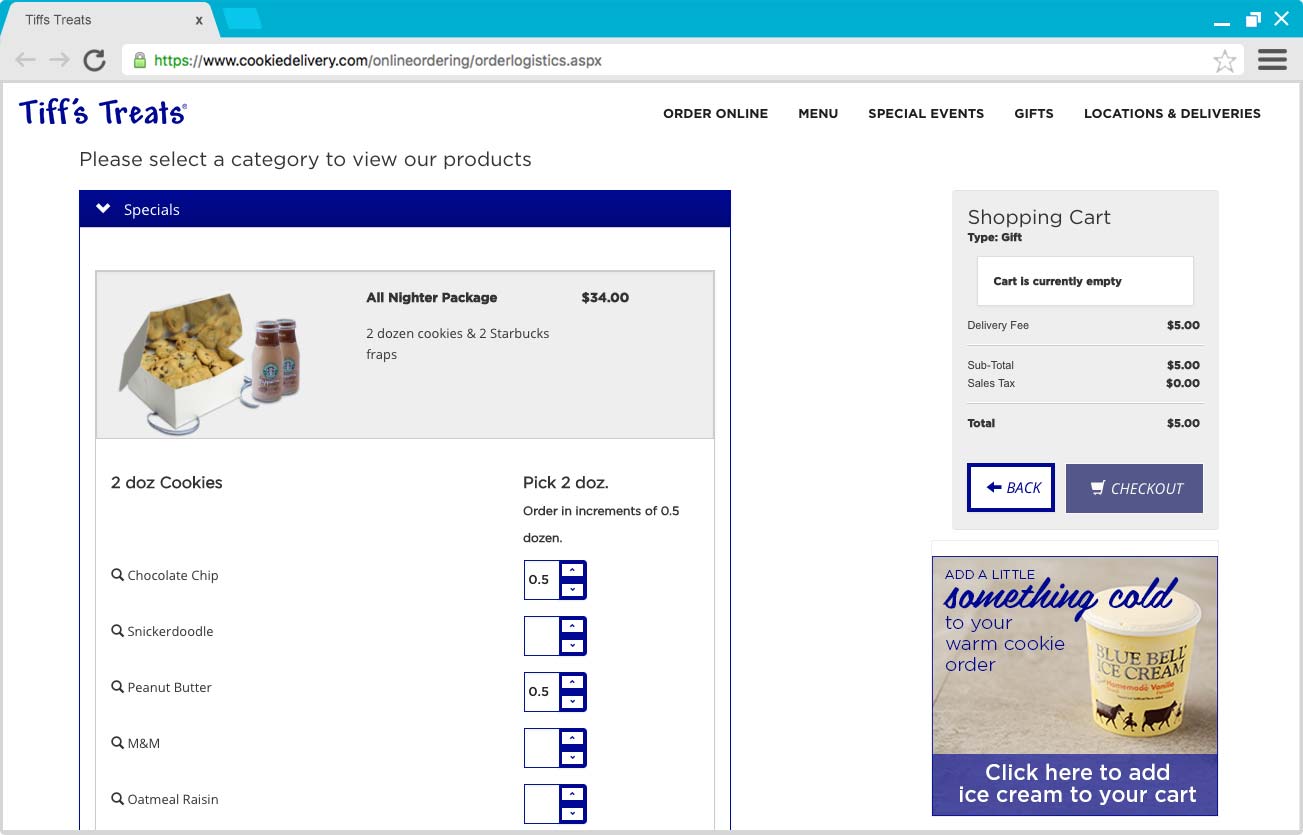Increase M&M quantity with up arrow

click(572, 738)
